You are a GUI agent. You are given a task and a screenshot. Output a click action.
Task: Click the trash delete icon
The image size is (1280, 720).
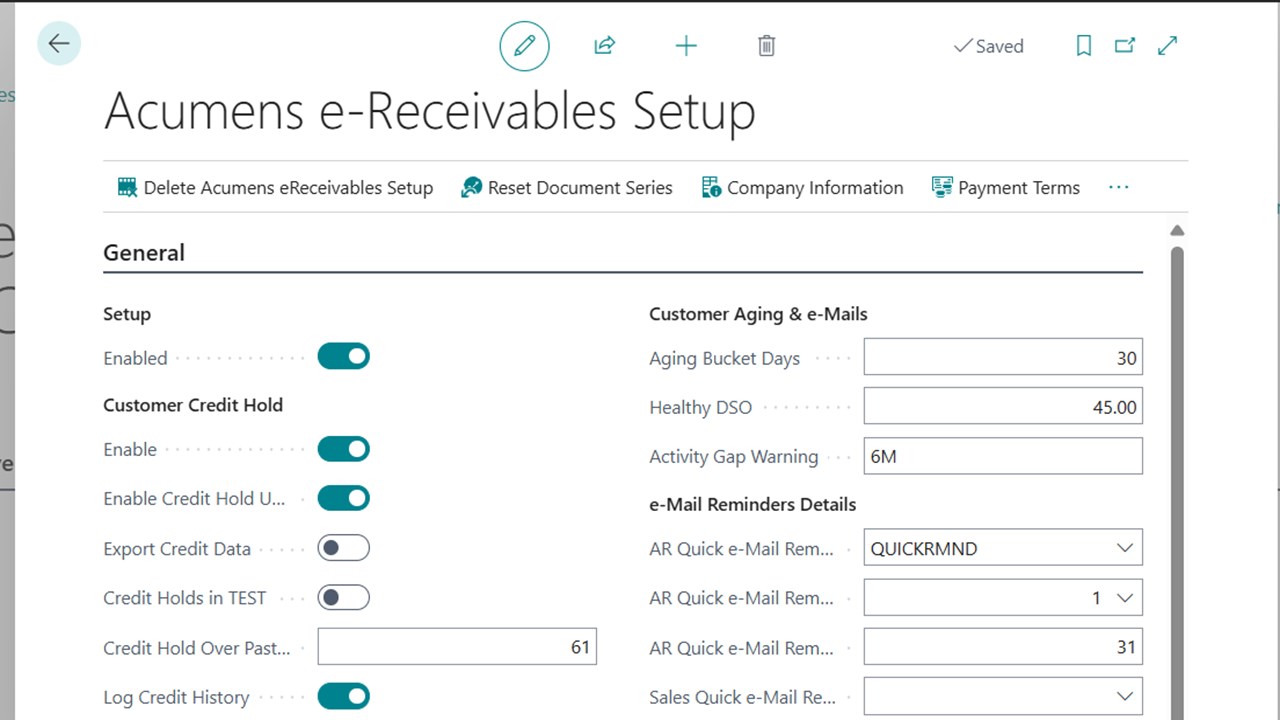coord(766,45)
